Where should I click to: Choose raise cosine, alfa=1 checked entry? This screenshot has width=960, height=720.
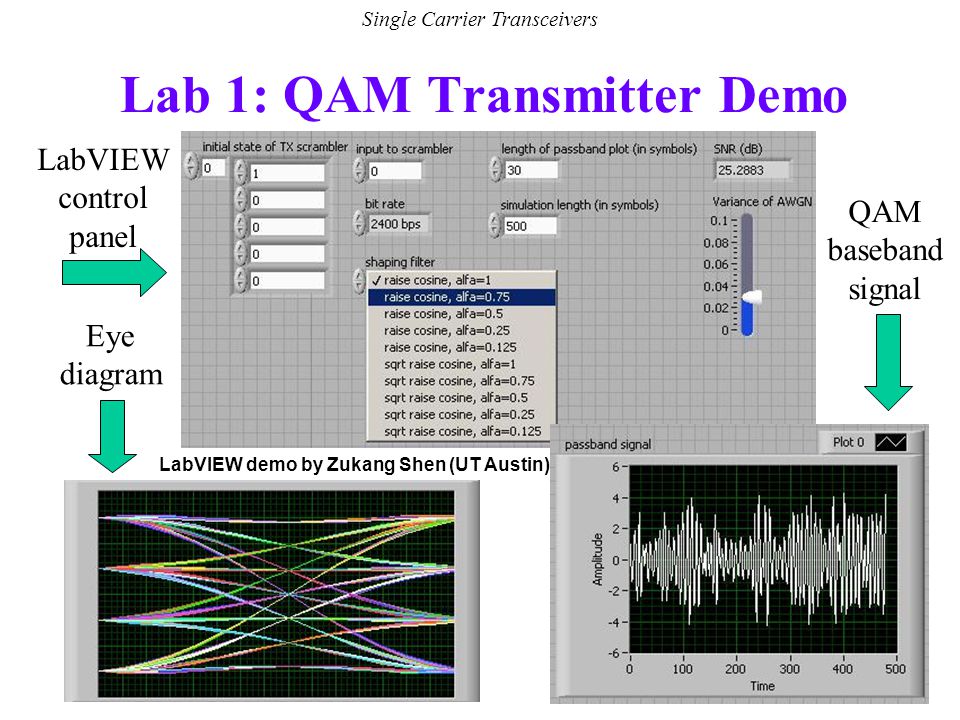pyautogui.click(x=462, y=280)
